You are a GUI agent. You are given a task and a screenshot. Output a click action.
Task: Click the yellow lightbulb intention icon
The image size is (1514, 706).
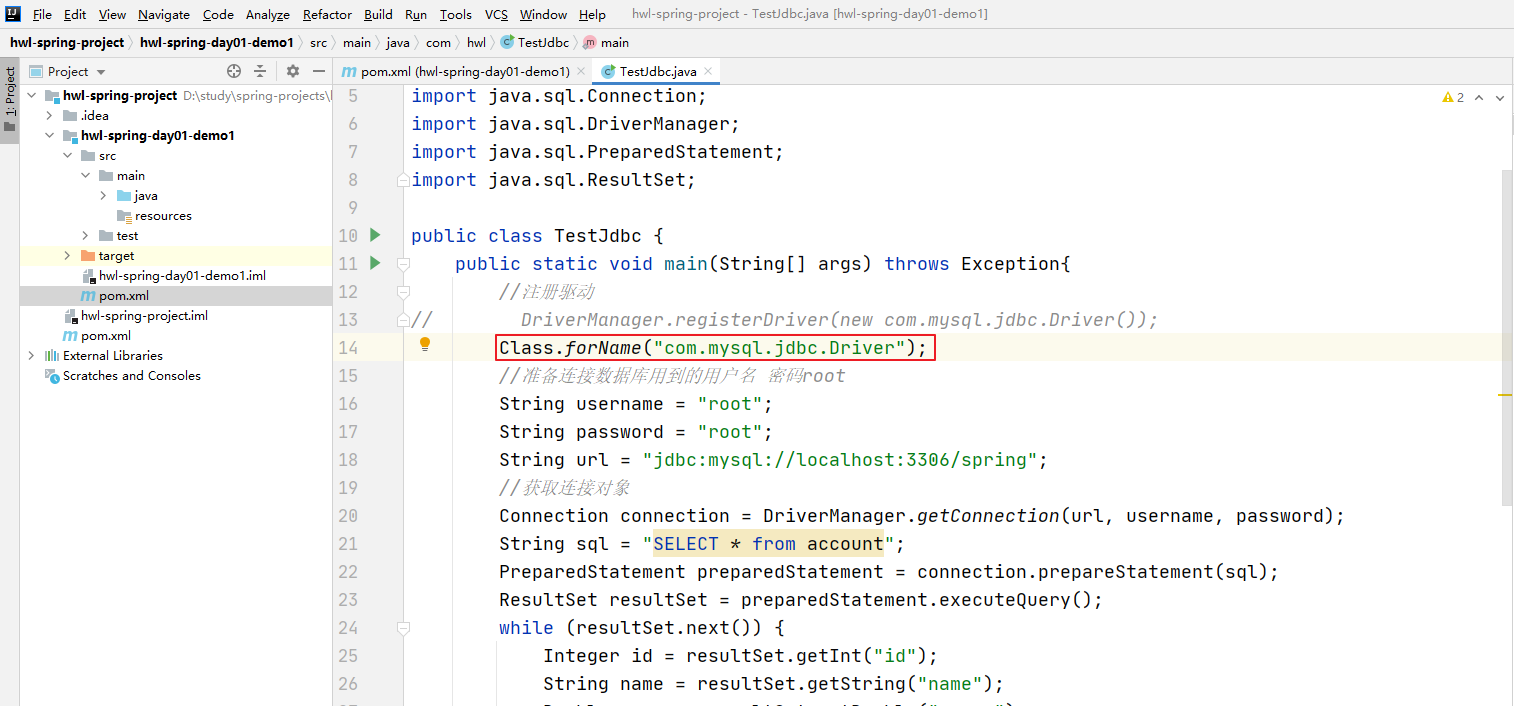pyautogui.click(x=424, y=345)
